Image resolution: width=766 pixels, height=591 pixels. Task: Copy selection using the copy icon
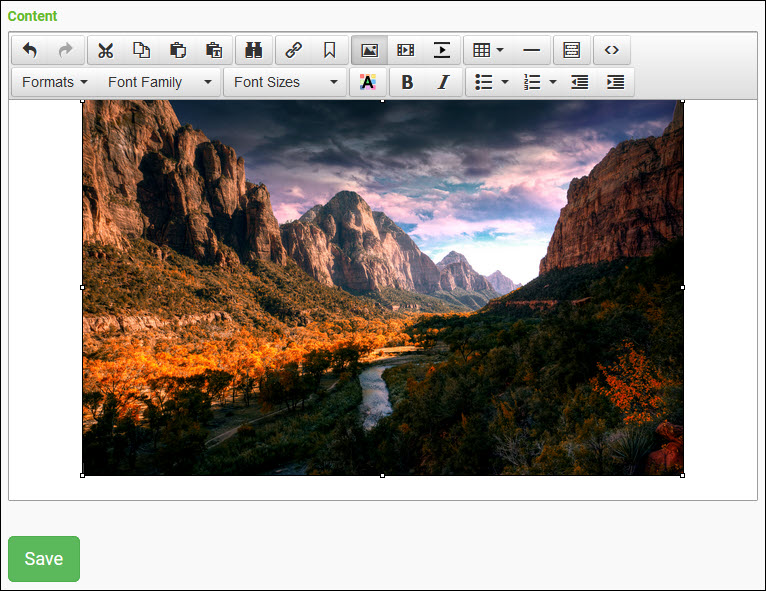click(142, 50)
